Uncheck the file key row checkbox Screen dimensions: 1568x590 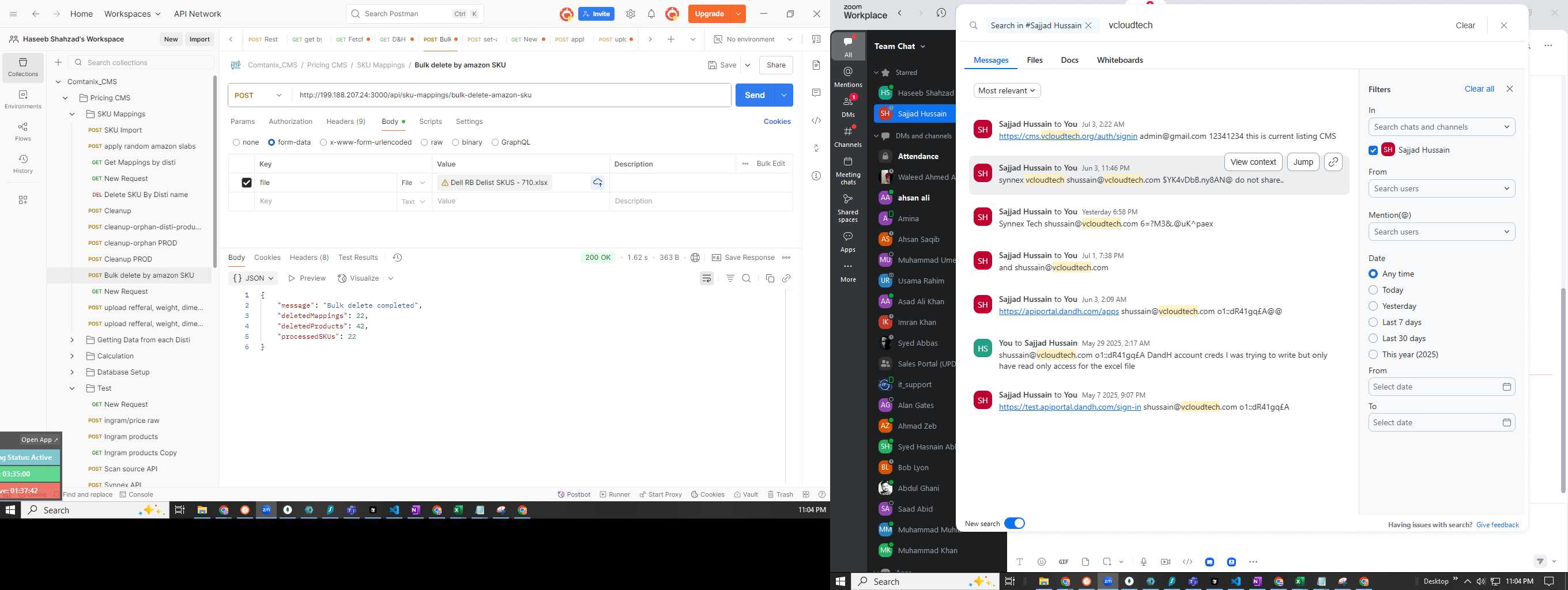tap(247, 183)
